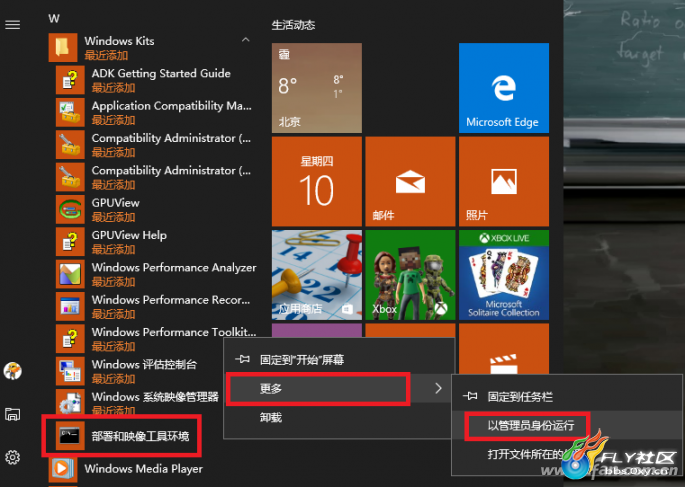The image size is (685, 487).
Task: Choose 固定到任务栏 in submenu
Action: pyautogui.click(x=567, y=397)
